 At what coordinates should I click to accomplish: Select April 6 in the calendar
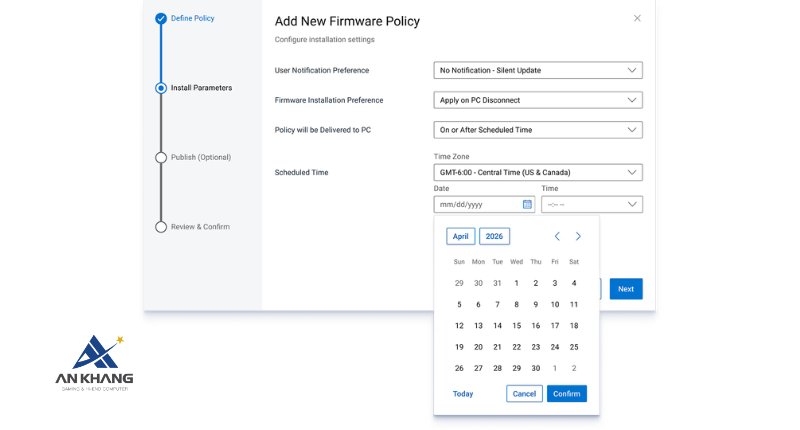[478, 305]
